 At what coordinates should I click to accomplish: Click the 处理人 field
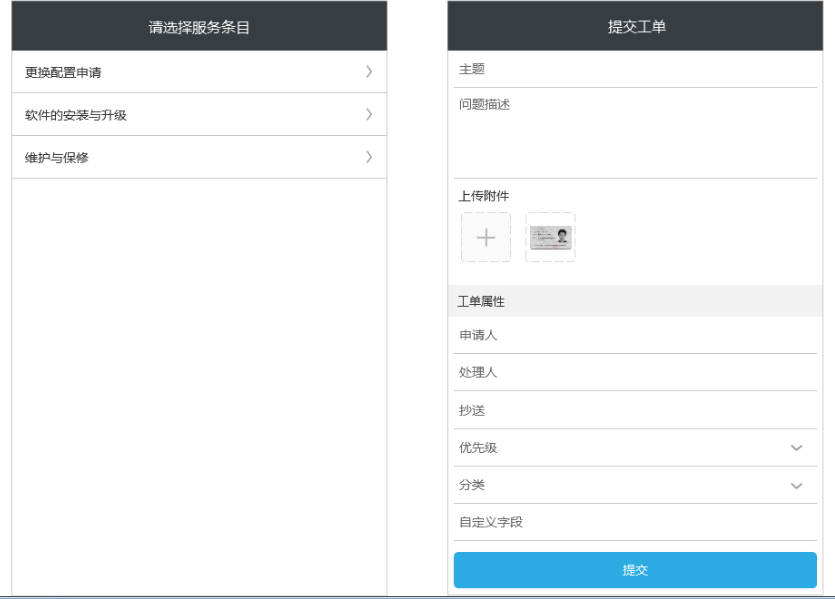[x=635, y=372]
